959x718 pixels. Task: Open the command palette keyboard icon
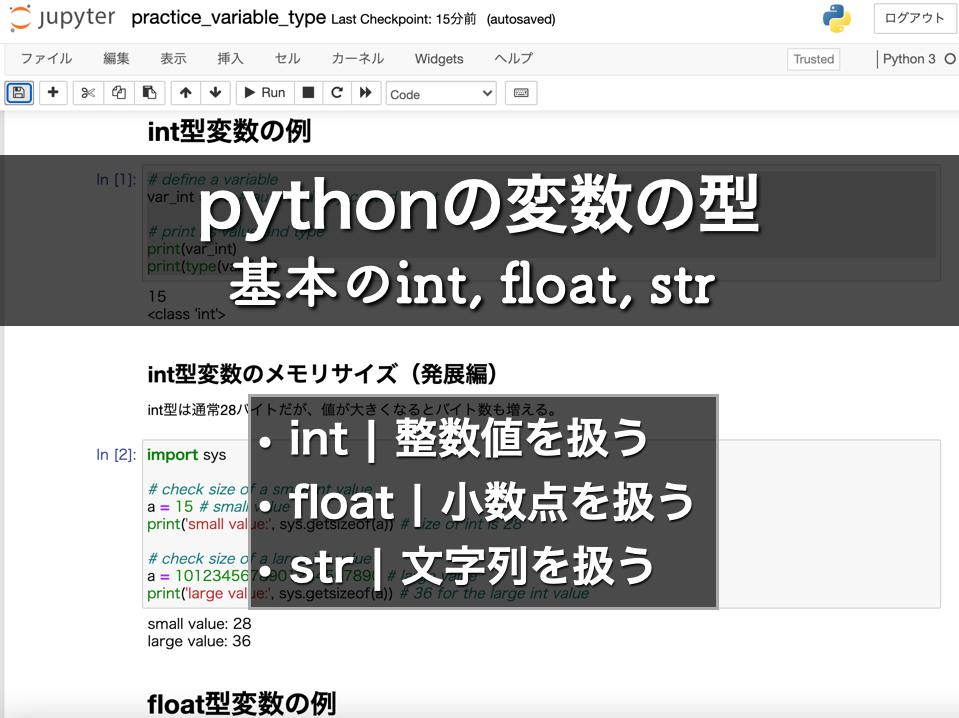pyautogui.click(x=521, y=92)
